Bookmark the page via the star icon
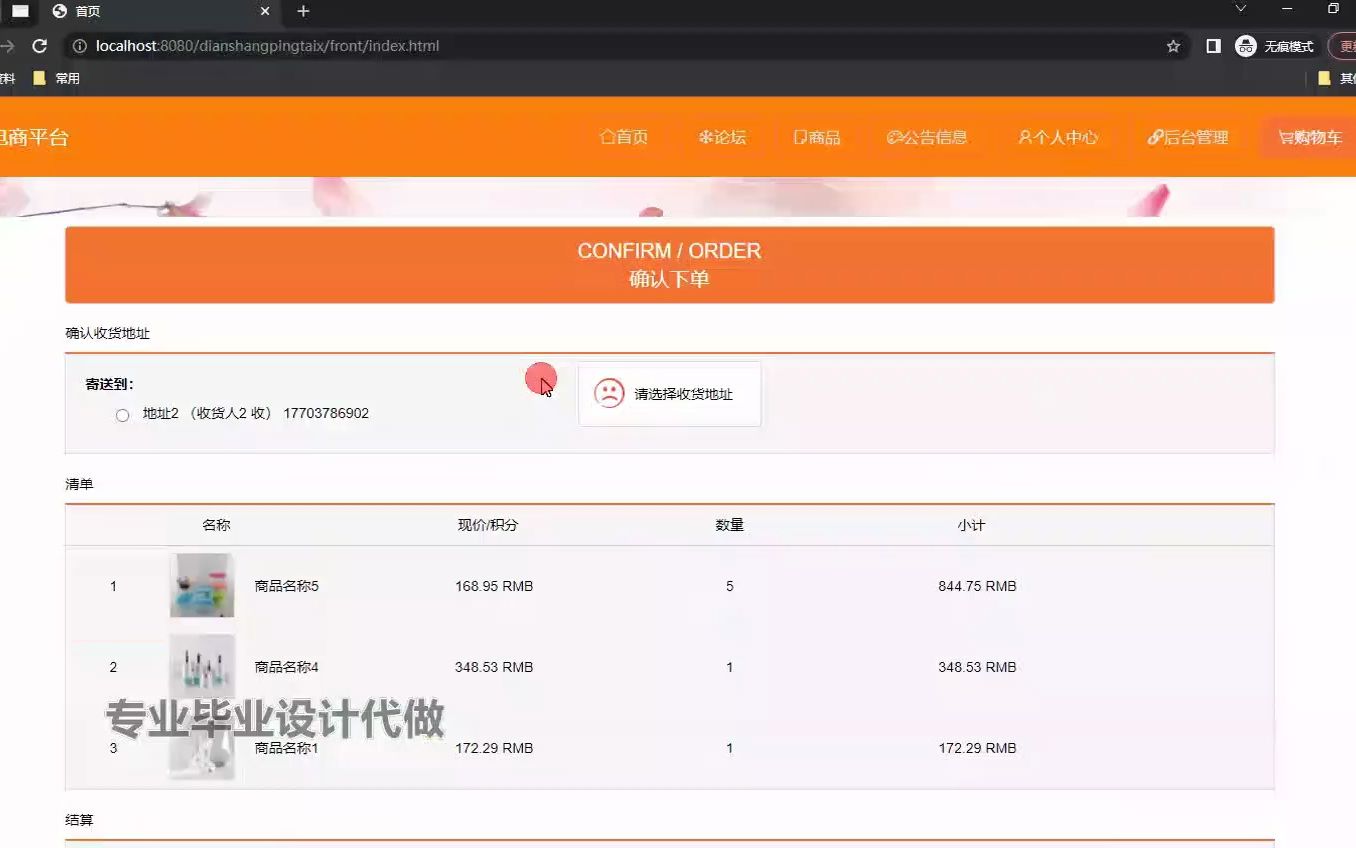Screen dimensions: 1356x848 click(x=1172, y=45)
